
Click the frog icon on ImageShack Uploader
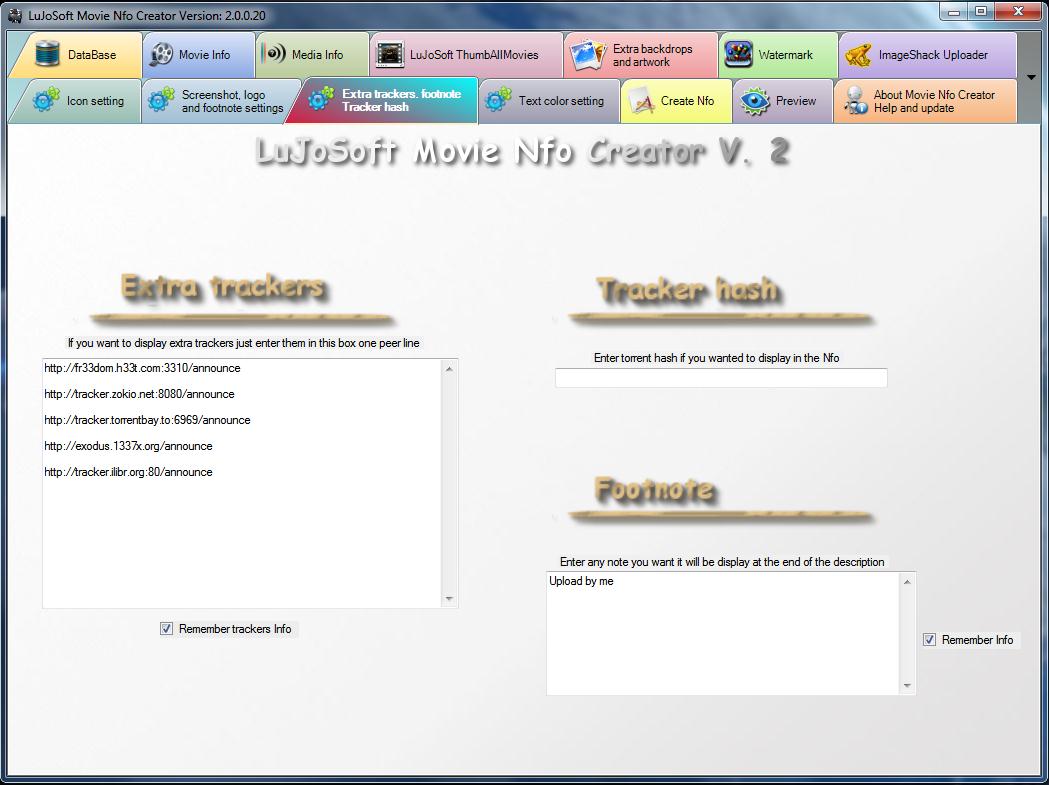pos(857,56)
